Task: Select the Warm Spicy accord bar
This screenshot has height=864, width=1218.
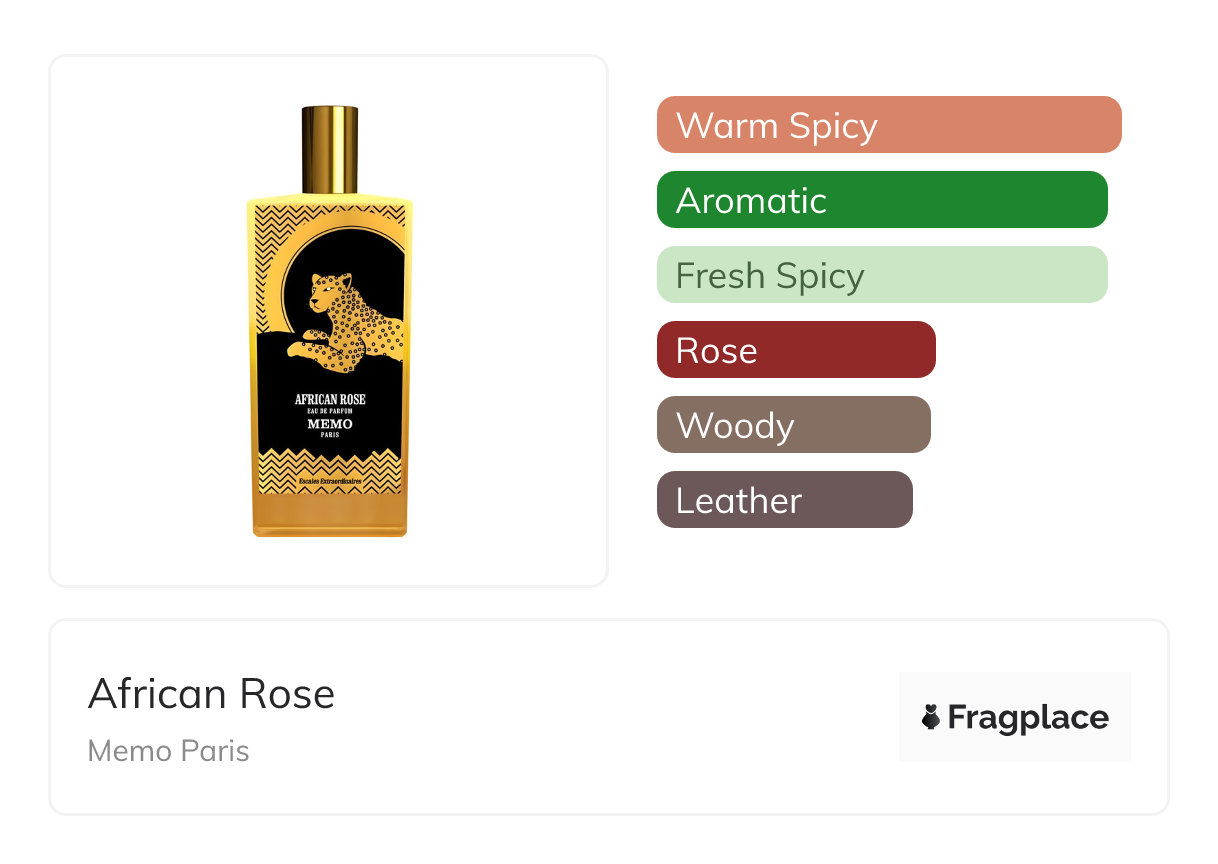Action: point(888,125)
